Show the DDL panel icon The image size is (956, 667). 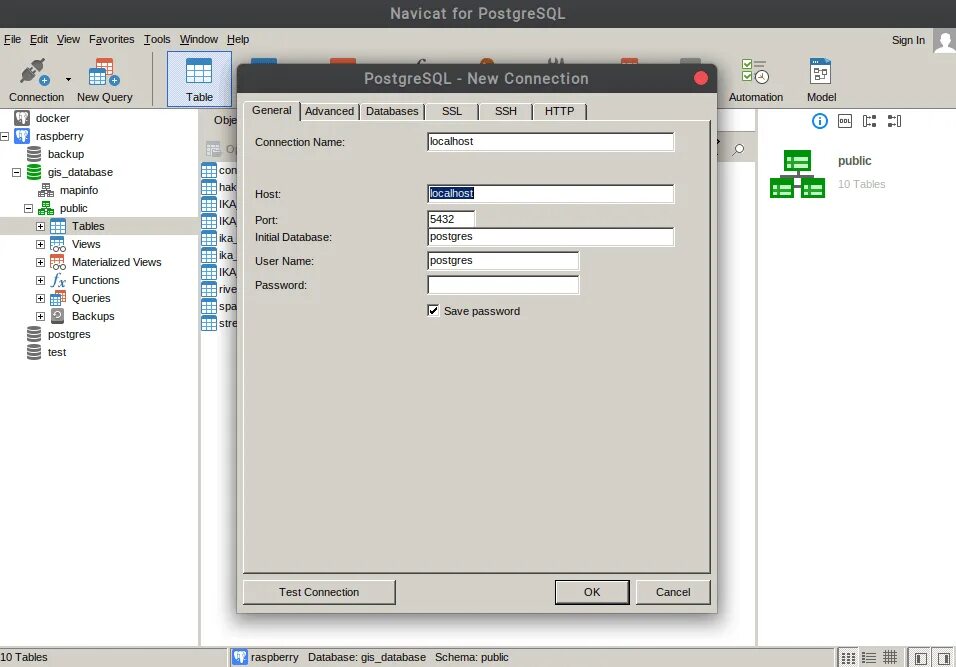[x=844, y=121]
